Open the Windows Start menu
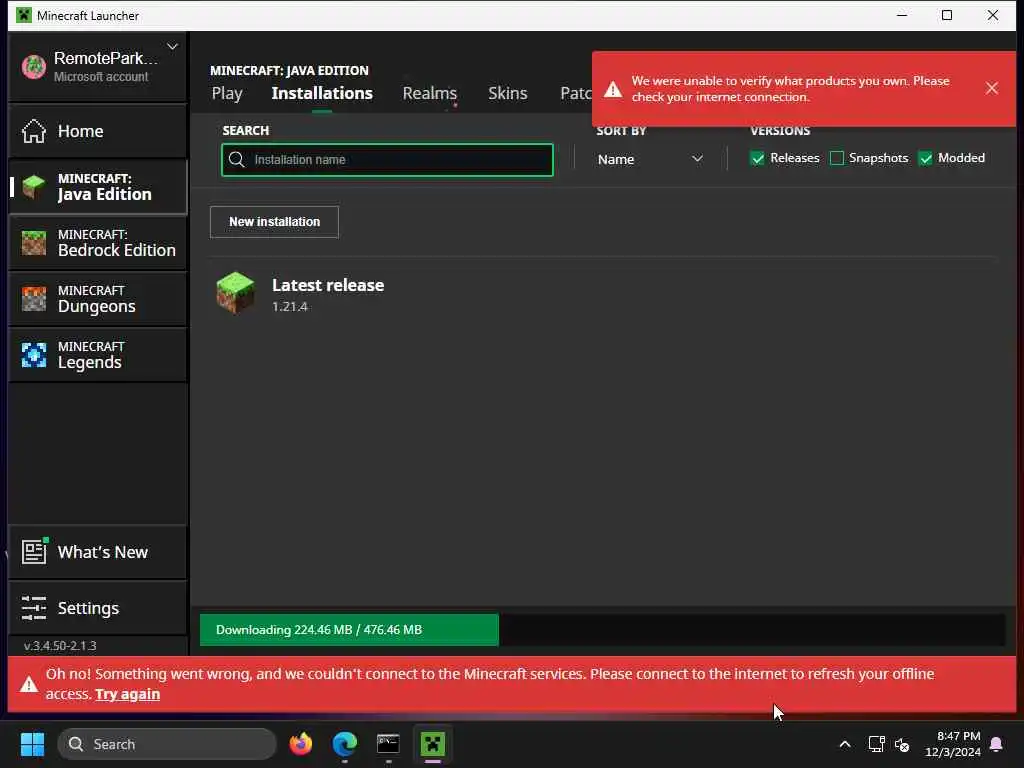 pos(32,744)
